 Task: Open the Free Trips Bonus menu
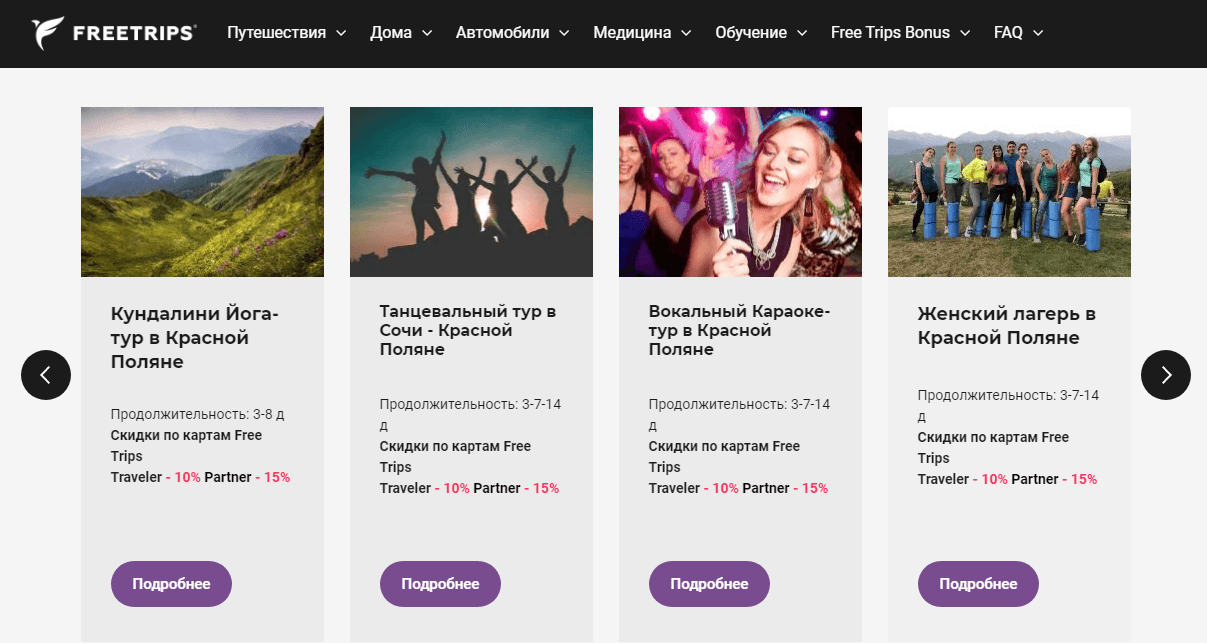[x=890, y=33]
